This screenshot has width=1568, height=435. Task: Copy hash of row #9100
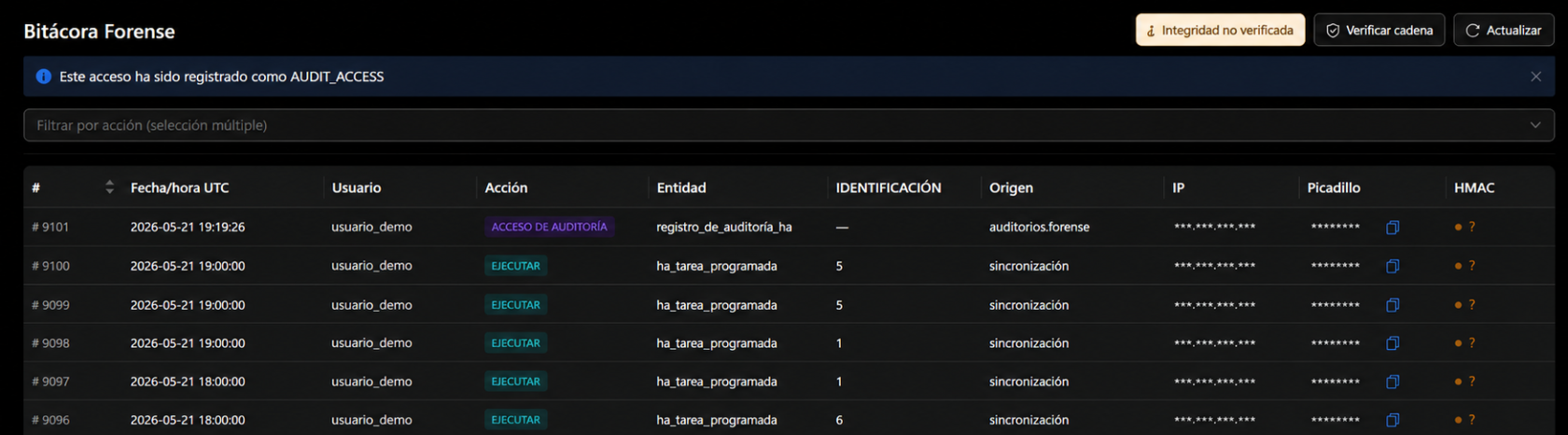click(1393, 266)
